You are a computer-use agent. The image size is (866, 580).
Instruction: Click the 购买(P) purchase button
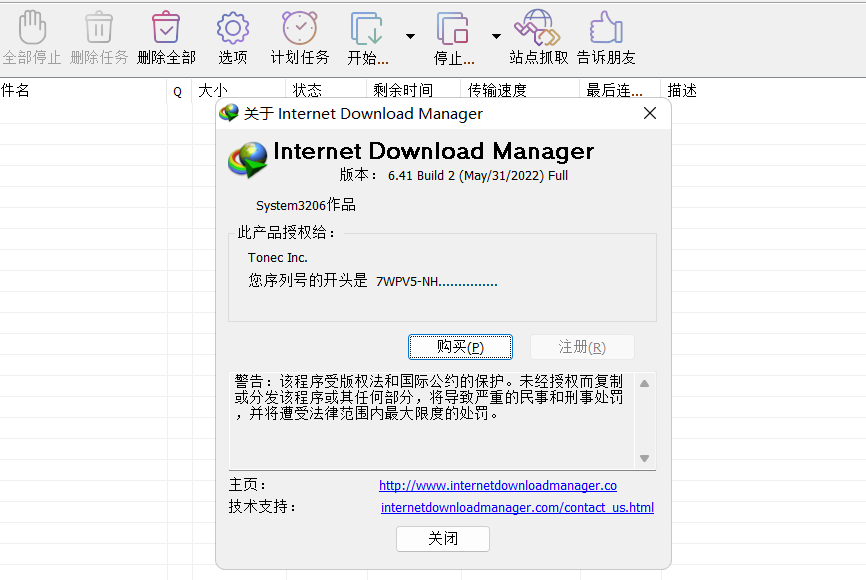460,347
